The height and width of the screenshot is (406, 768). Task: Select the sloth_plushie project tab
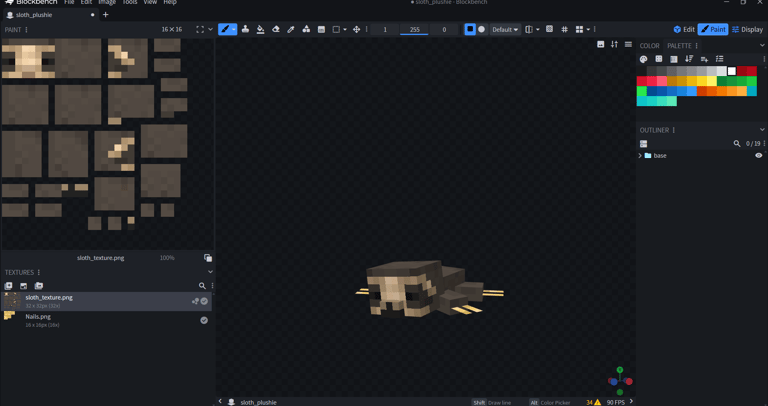pos(50,15)
